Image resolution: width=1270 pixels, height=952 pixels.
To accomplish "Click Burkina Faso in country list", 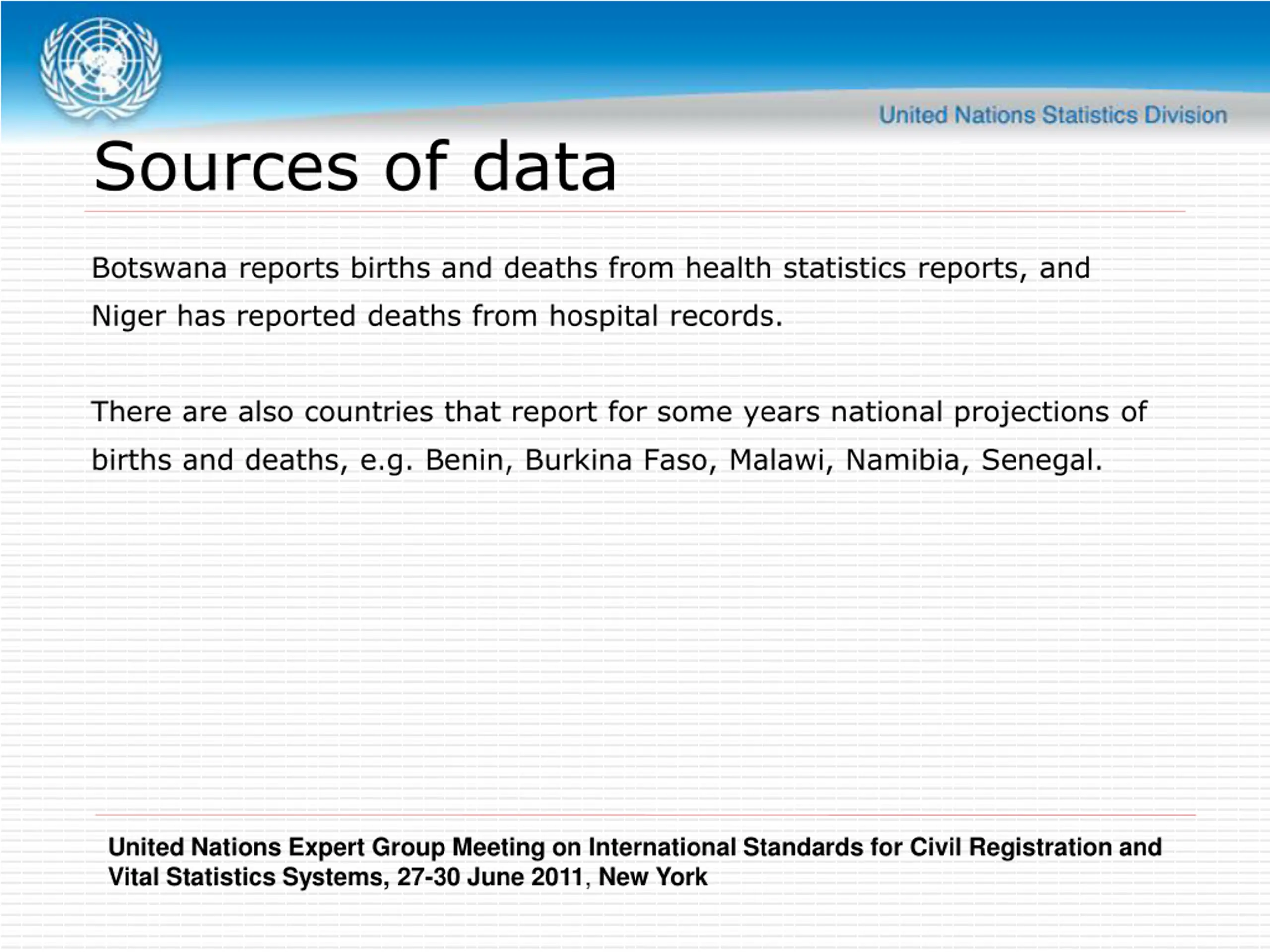I will click(x=616, y=460).
